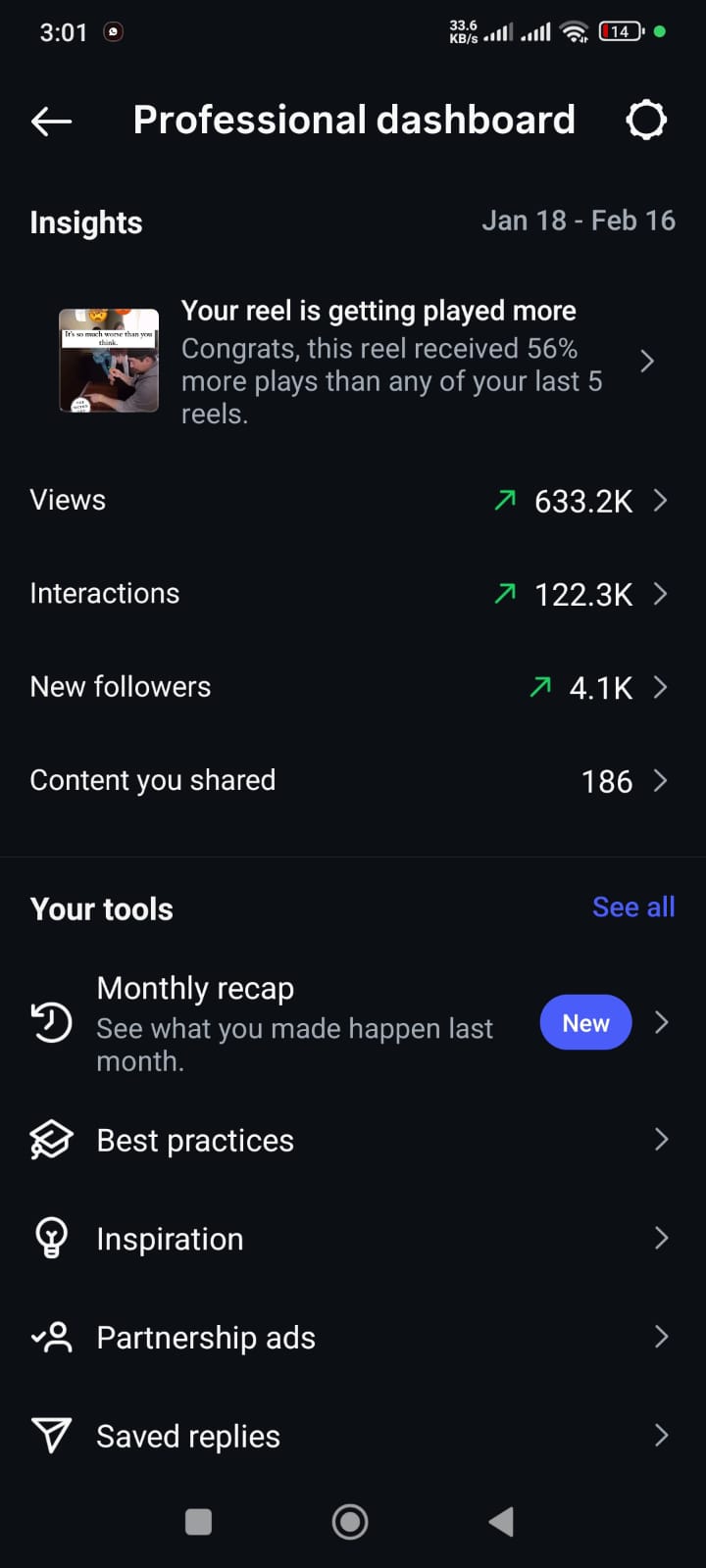The width and height of the screenshot is (706, 1568).
Task: Expand Views chevron for 633.2K
Action: (661, 501)
